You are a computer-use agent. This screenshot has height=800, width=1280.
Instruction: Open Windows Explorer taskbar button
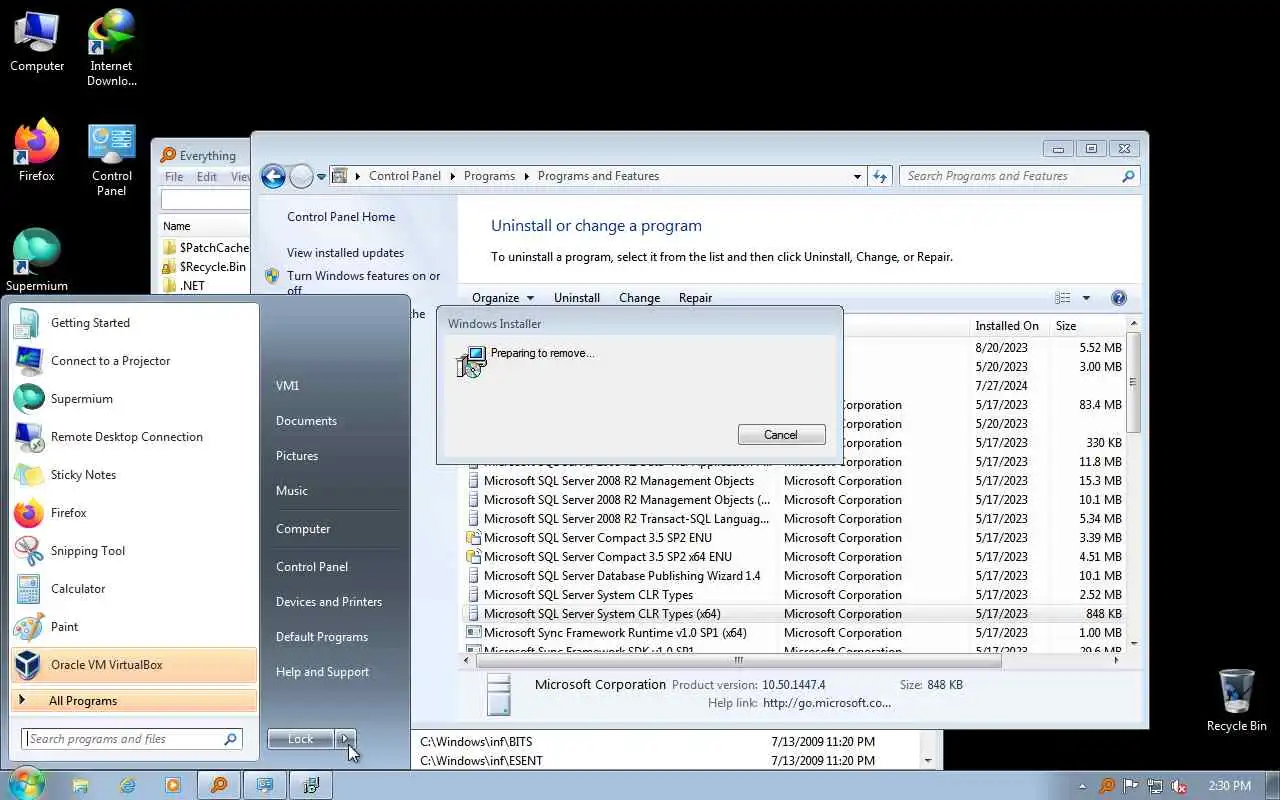(81, 785)
